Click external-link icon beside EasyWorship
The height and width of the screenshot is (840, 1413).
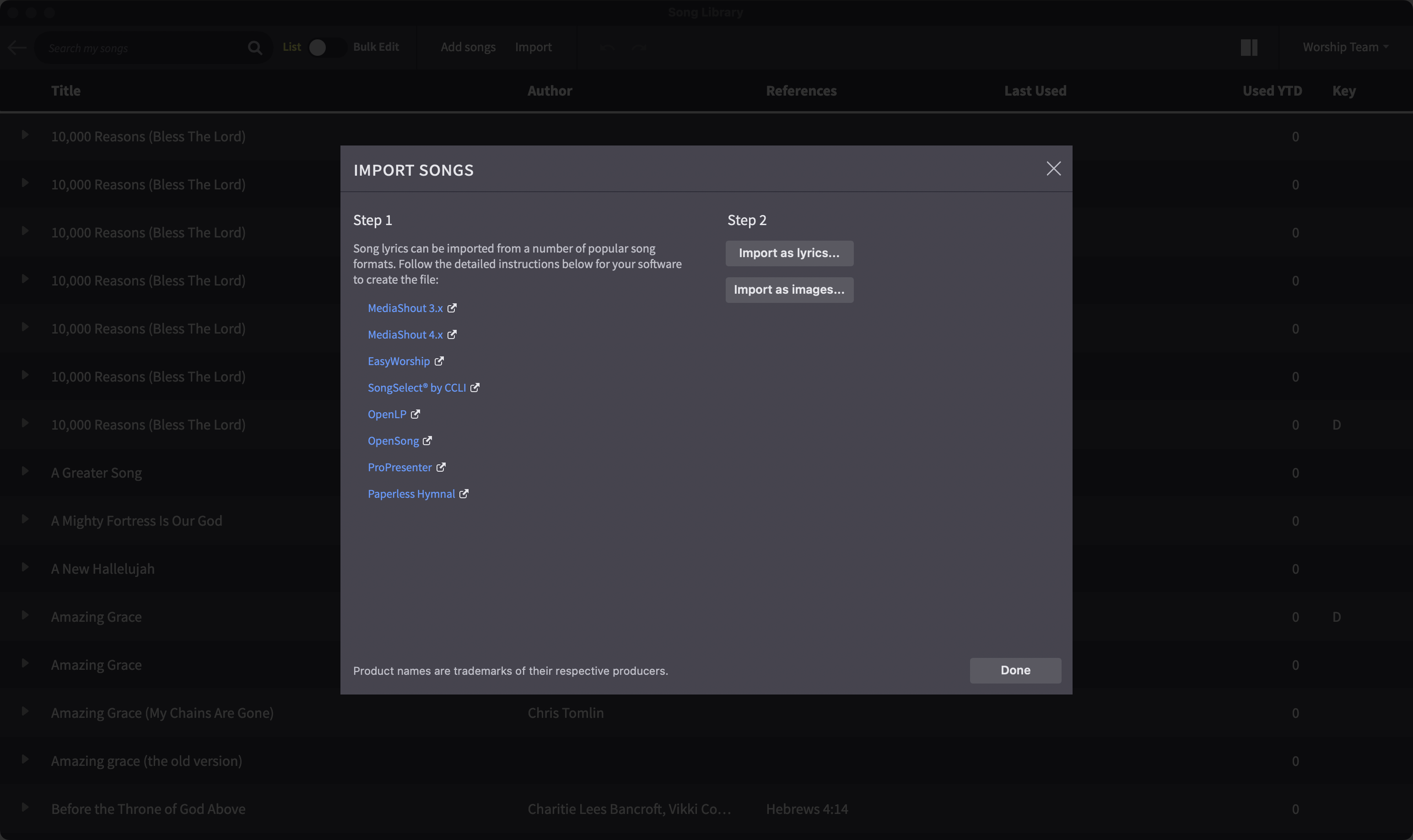(439, 361)
